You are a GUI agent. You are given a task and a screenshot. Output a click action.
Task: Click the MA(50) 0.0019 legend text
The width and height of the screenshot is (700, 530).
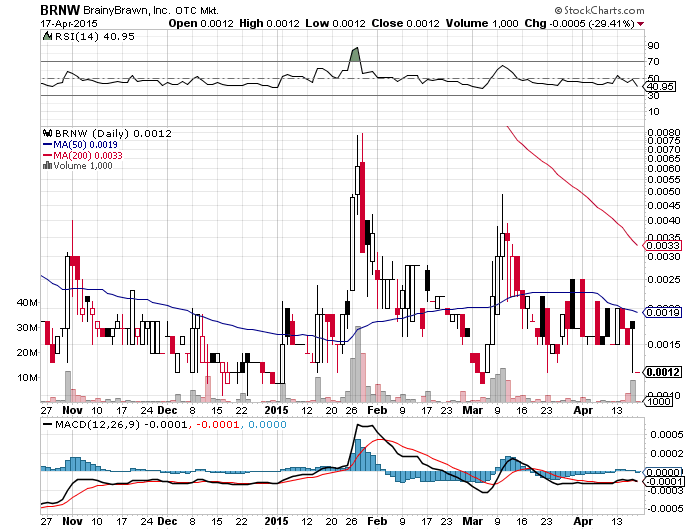pyautogui.click(x=85, y=144)
